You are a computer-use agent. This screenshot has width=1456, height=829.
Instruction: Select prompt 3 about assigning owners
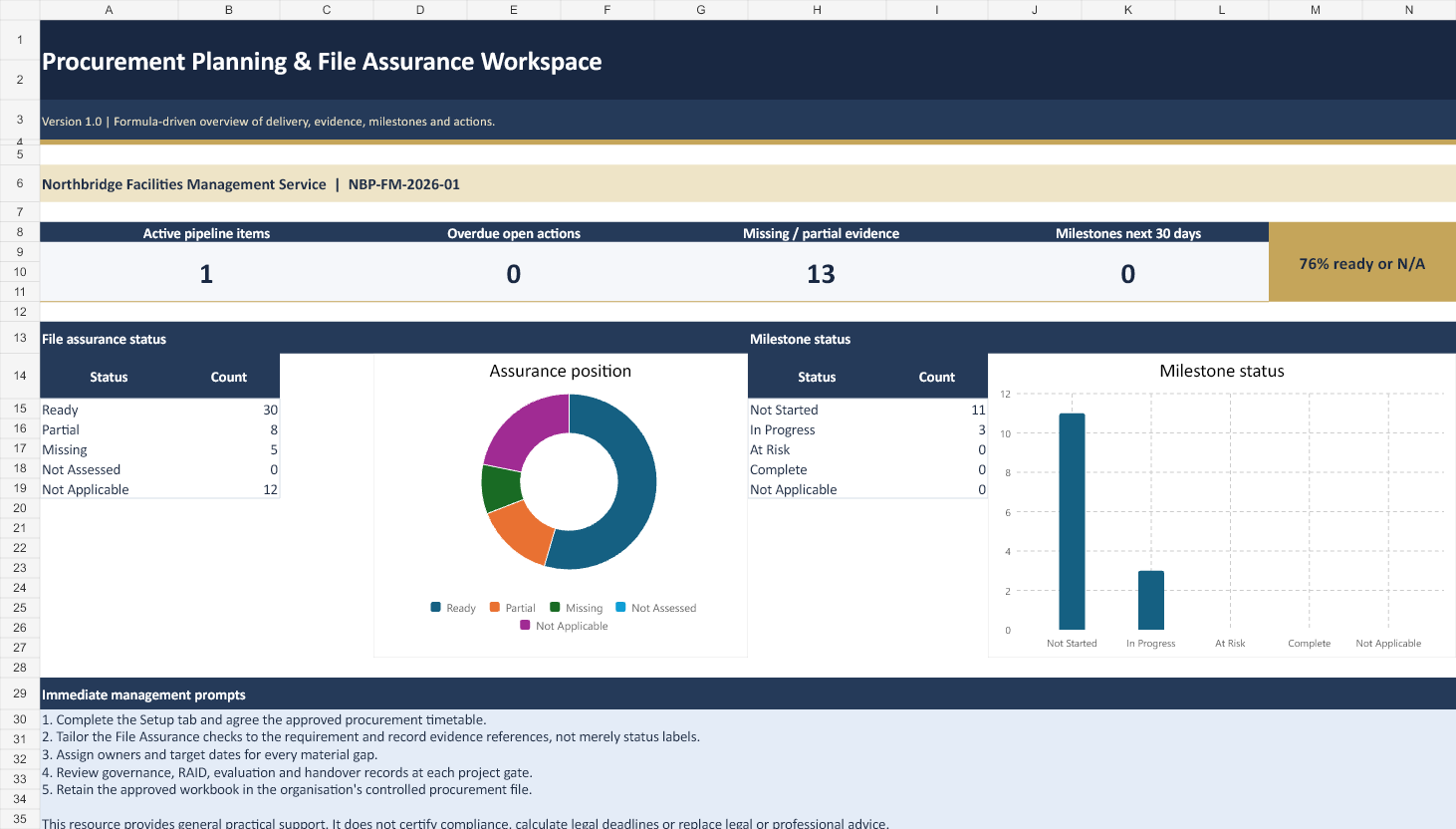[209, 754]
